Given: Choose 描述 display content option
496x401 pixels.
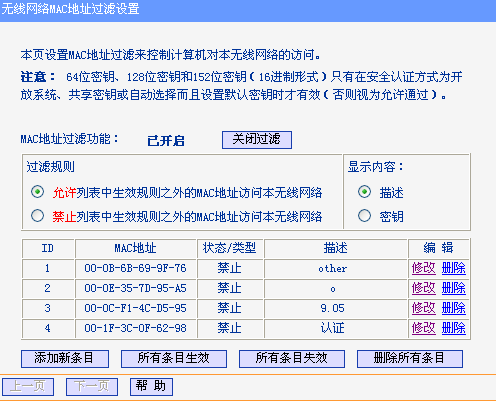Looking at the screenshot, I should [x=364, y=192].
